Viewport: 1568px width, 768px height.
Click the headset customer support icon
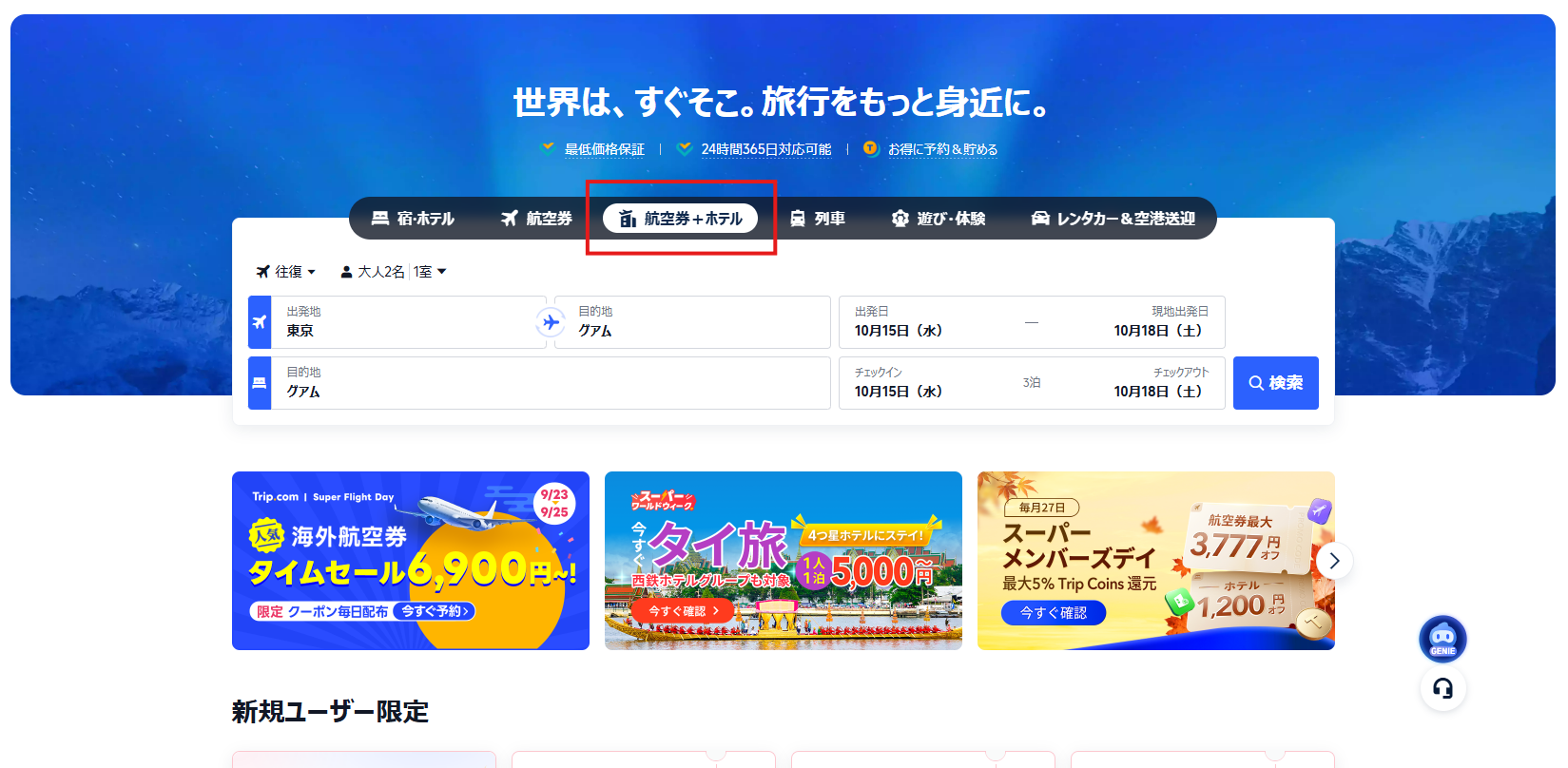tap(1442, 688)
